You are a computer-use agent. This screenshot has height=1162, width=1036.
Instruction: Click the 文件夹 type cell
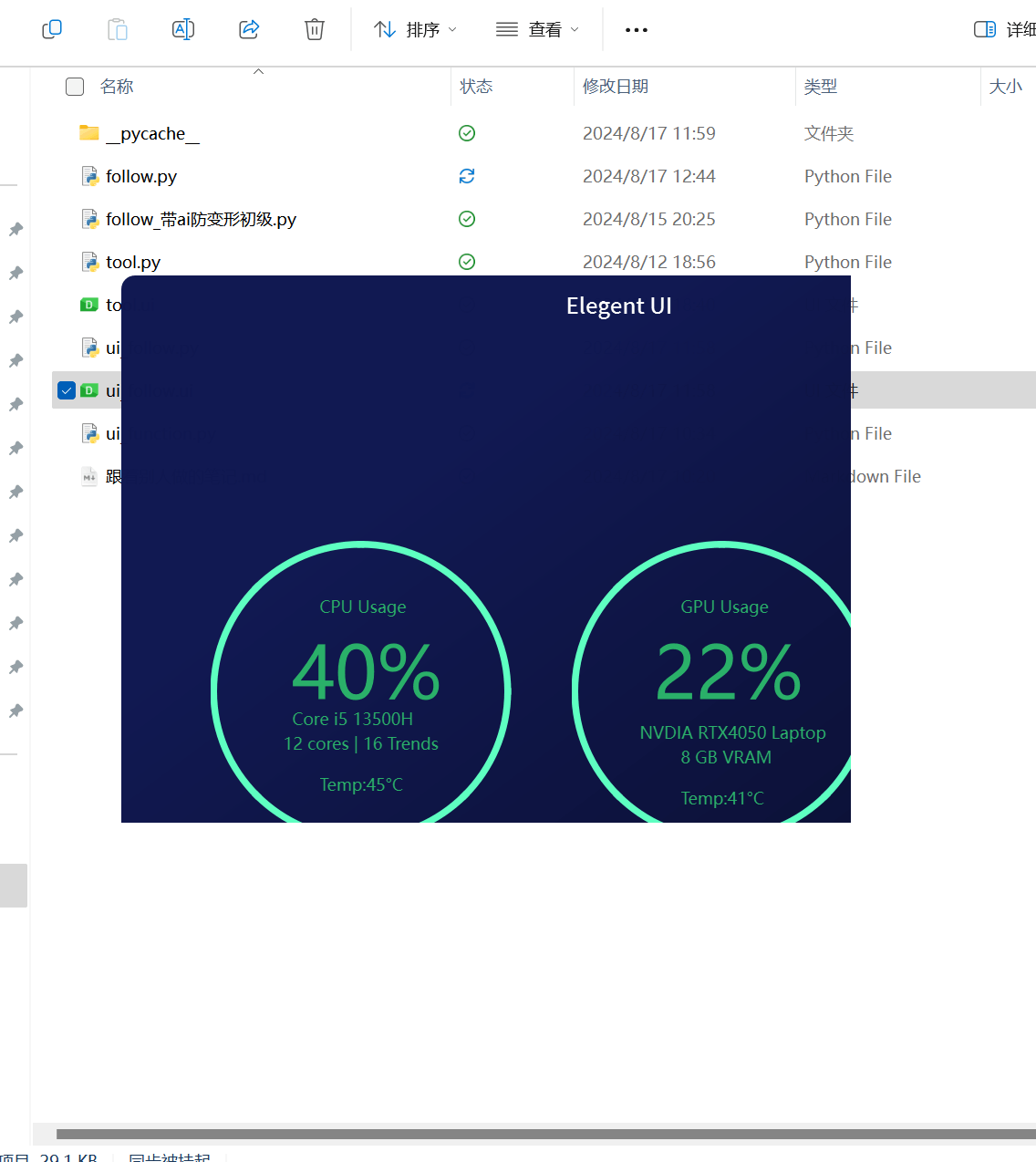click(829, 134)
